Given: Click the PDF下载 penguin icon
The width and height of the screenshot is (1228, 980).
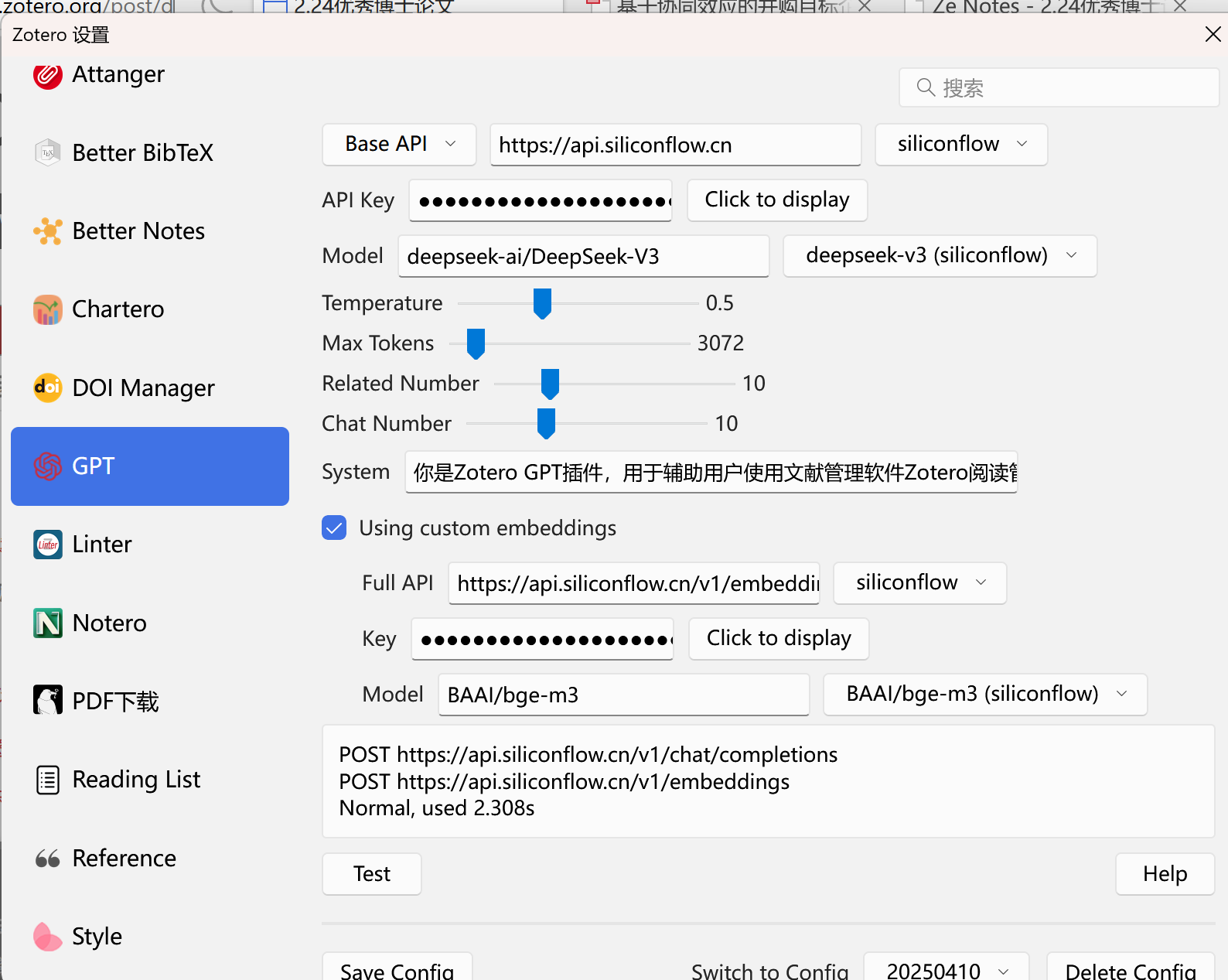Looking at the screenshot, I should coord(48,701).
